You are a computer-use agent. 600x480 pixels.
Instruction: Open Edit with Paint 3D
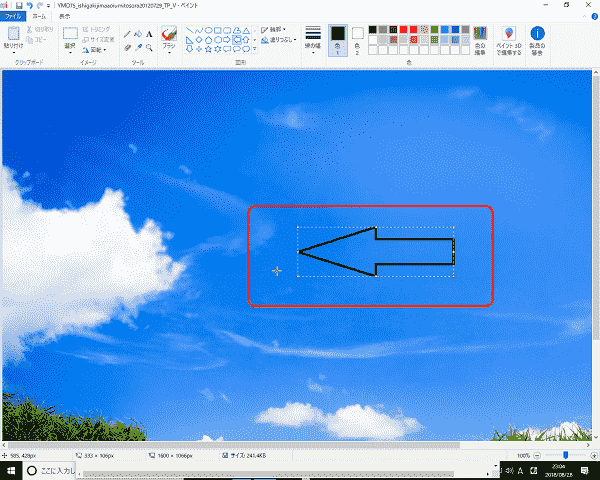pos(509,40)
